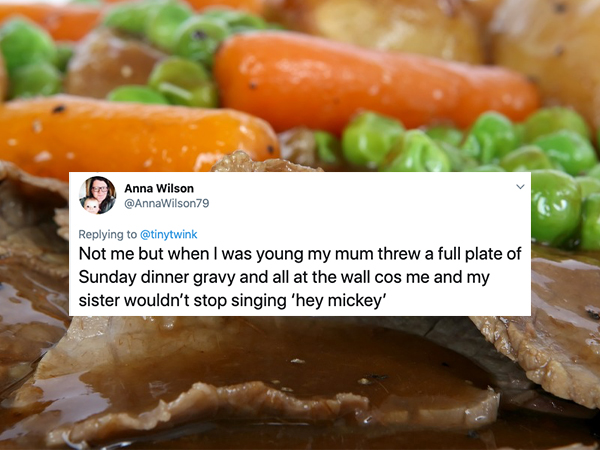Click the woman with glasses in the avatar
Image resolution: width=600 pixels, height=450 pixels.
pos(101,189)
